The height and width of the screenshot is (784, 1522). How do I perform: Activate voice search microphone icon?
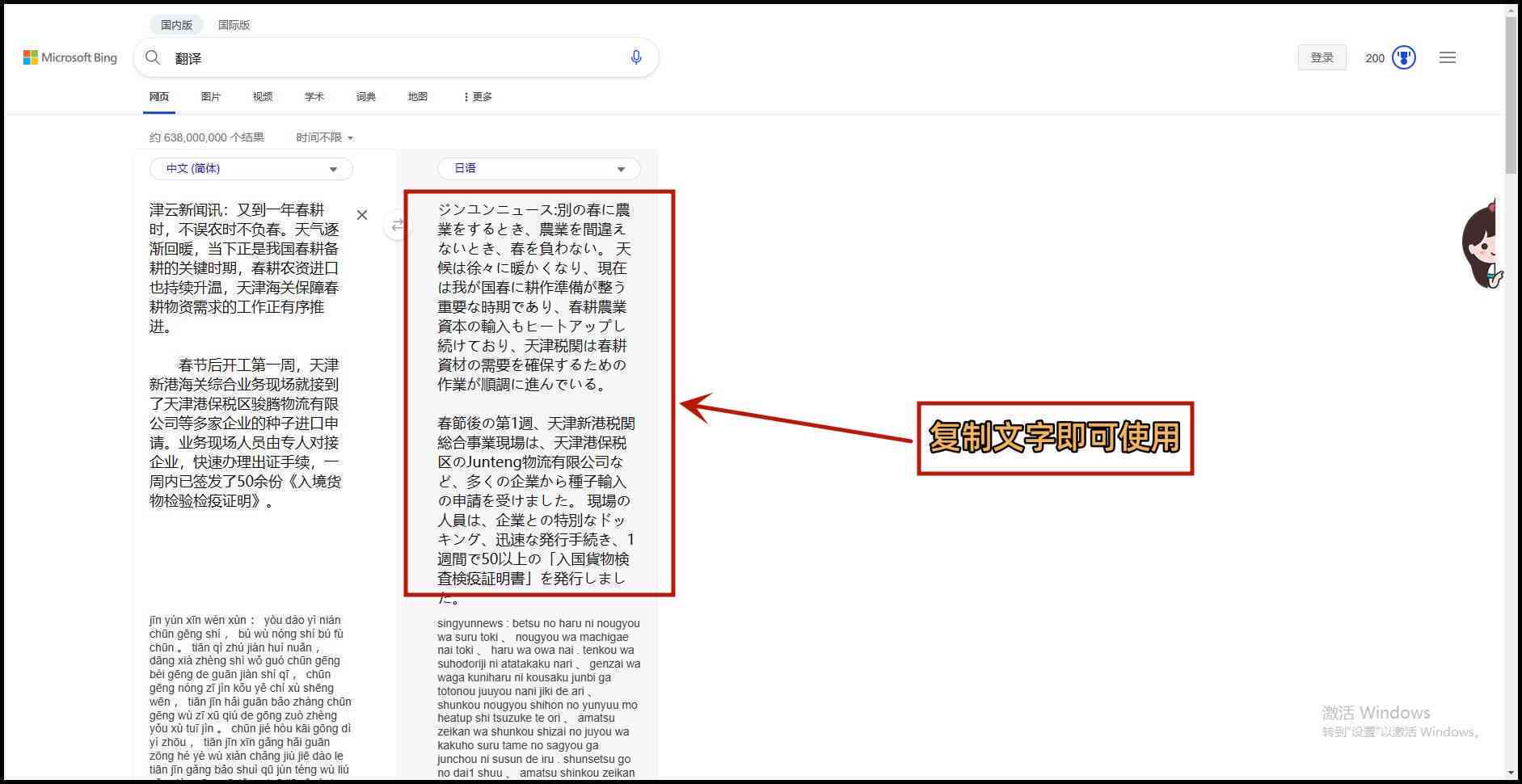[636, 57]
